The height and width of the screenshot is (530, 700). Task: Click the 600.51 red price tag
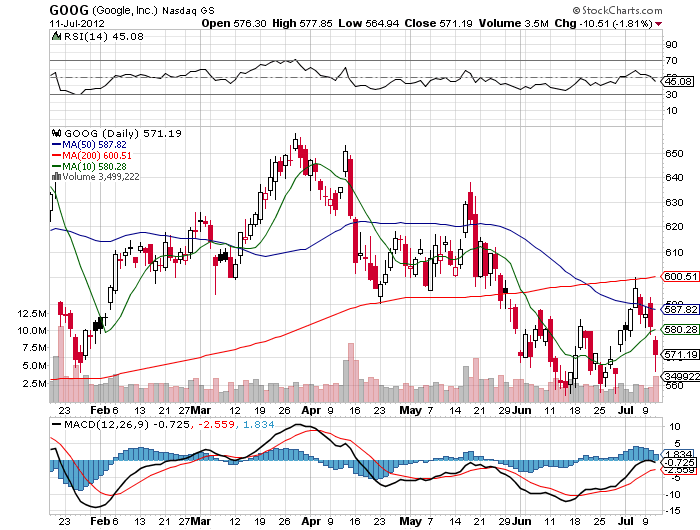tap(680, 276)
